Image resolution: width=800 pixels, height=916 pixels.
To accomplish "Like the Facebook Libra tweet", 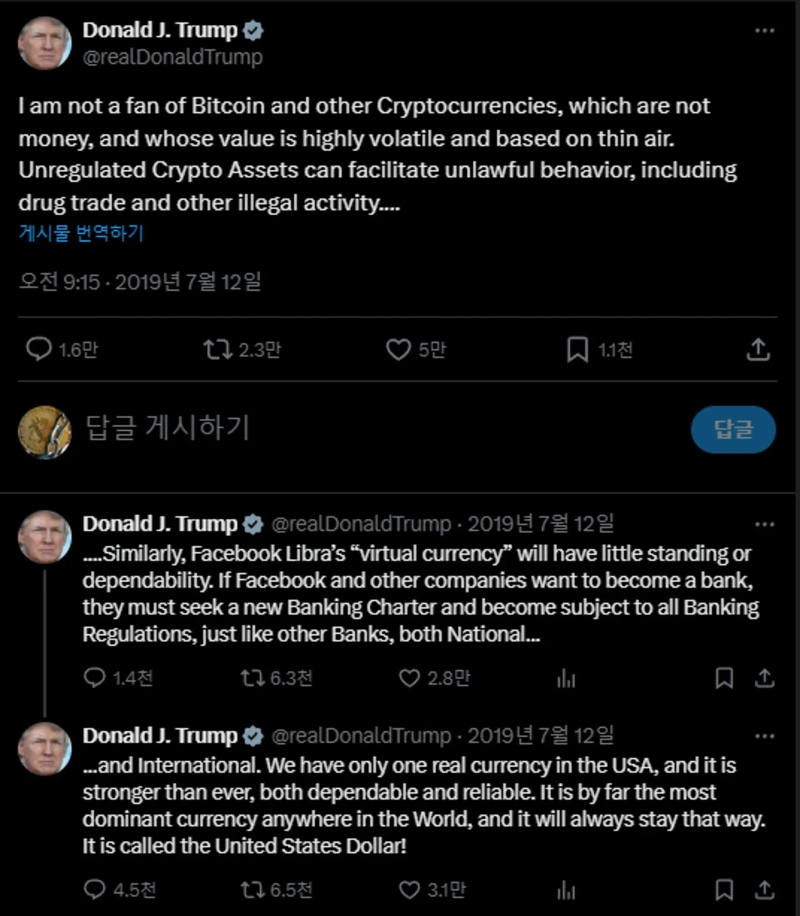I will click(409, 678).
